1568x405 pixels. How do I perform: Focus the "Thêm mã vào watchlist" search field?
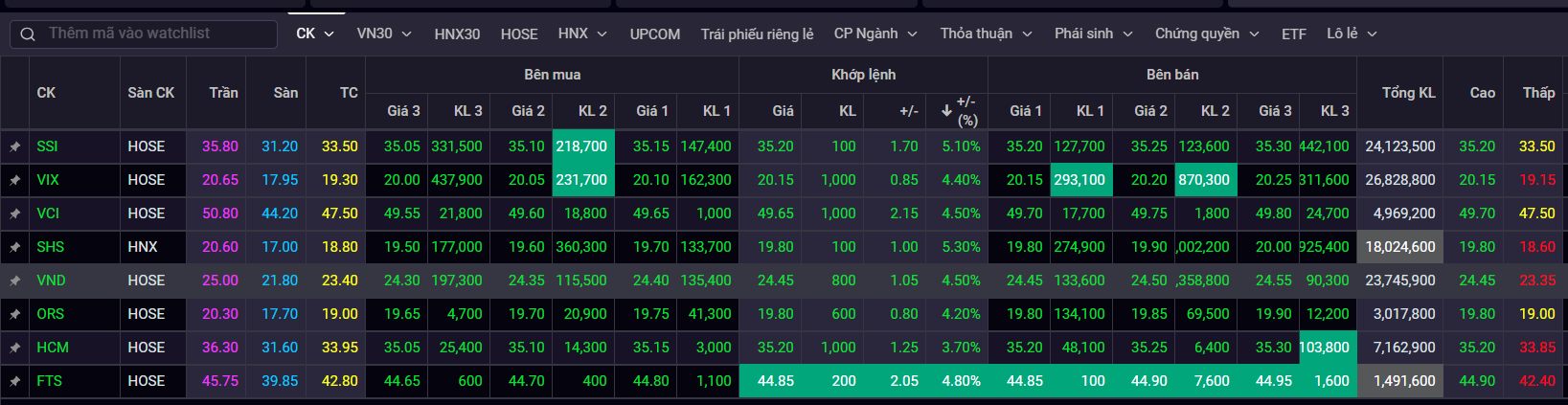tap(153, 34)
